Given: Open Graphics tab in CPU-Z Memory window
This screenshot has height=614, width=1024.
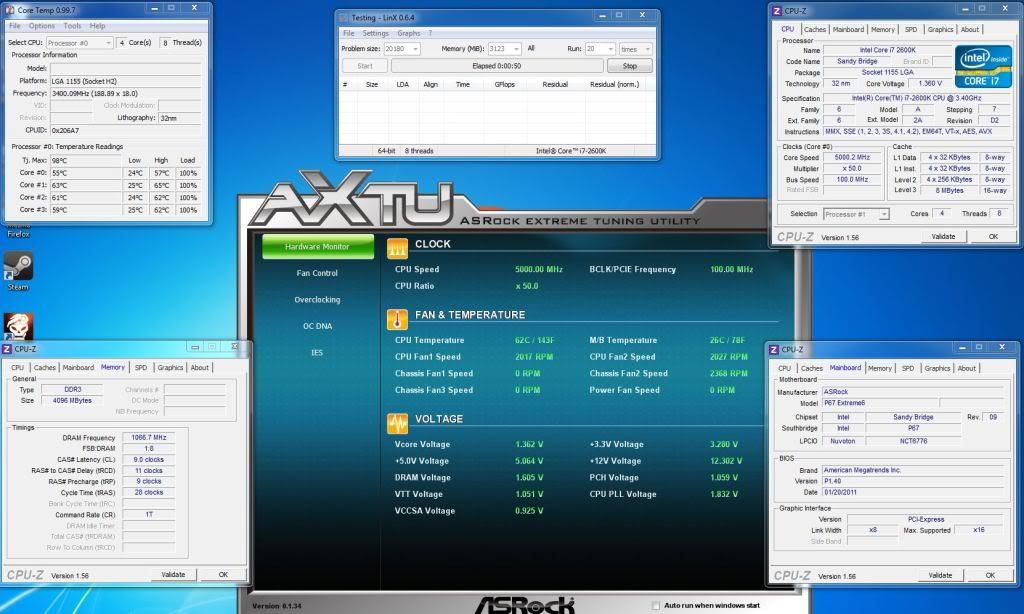Looking at the screenshot, I should 170,368.
